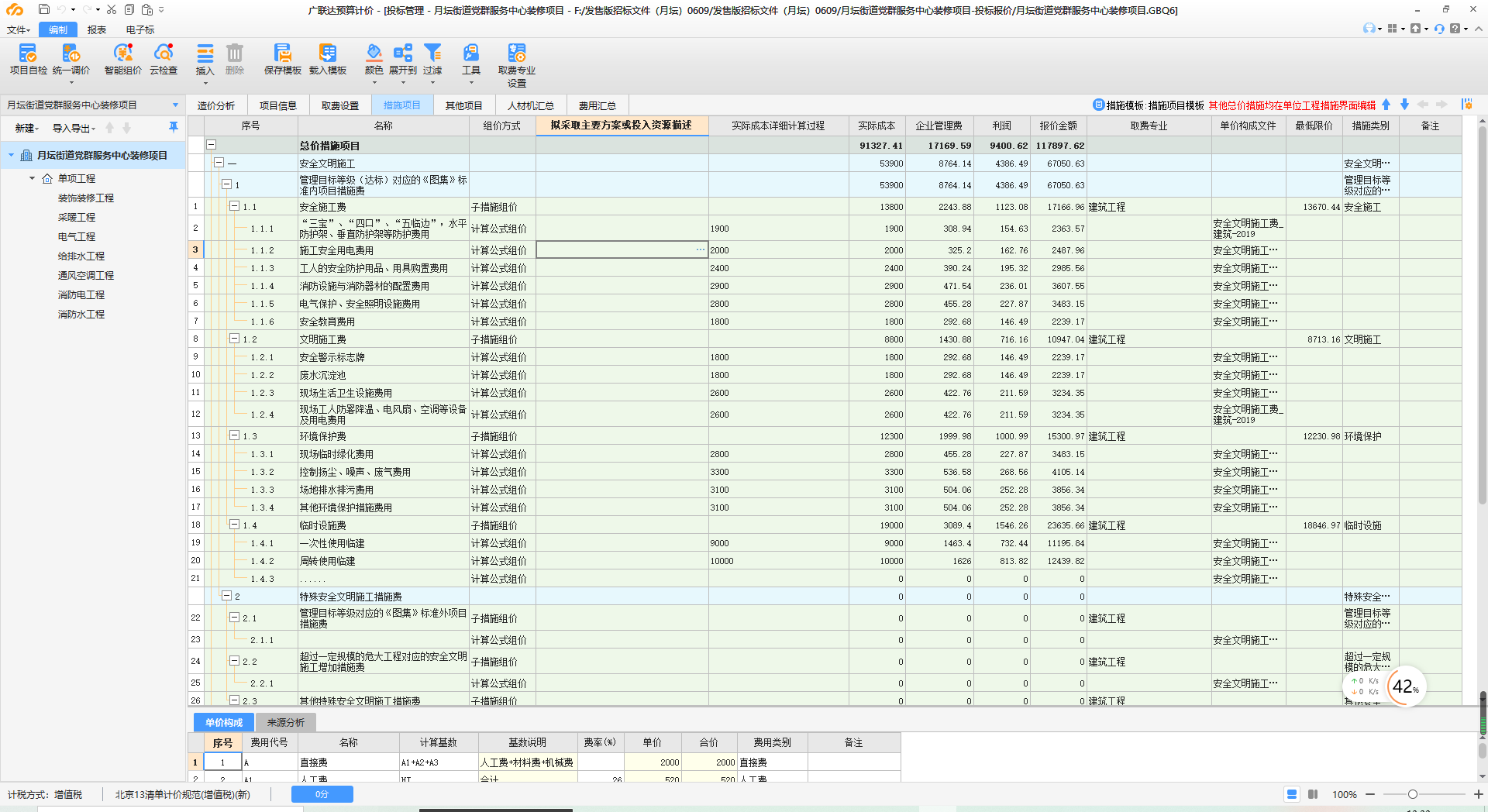1488x812 pixels.
Task: Open the column settings icon at top right
Action: click(x=1466, y=105)
